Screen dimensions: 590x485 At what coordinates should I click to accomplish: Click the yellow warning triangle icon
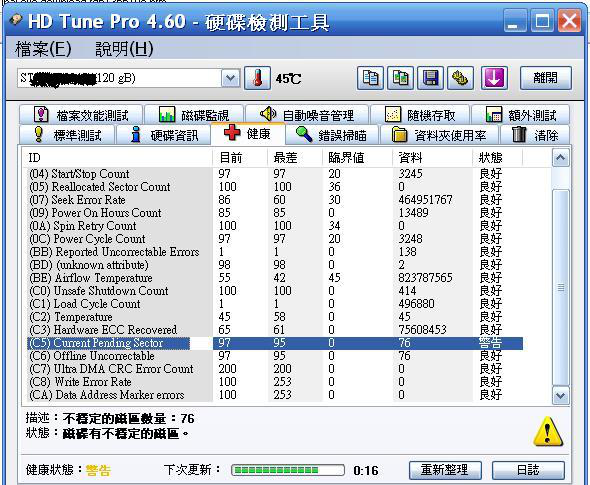(548, 432)
